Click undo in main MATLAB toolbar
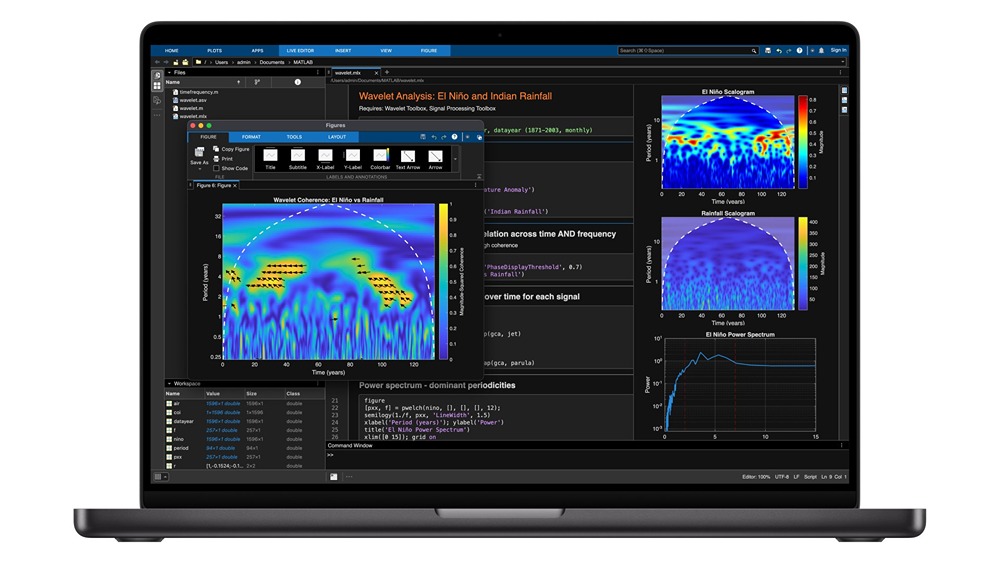The image size is (1000, 563). click(779, 50)
